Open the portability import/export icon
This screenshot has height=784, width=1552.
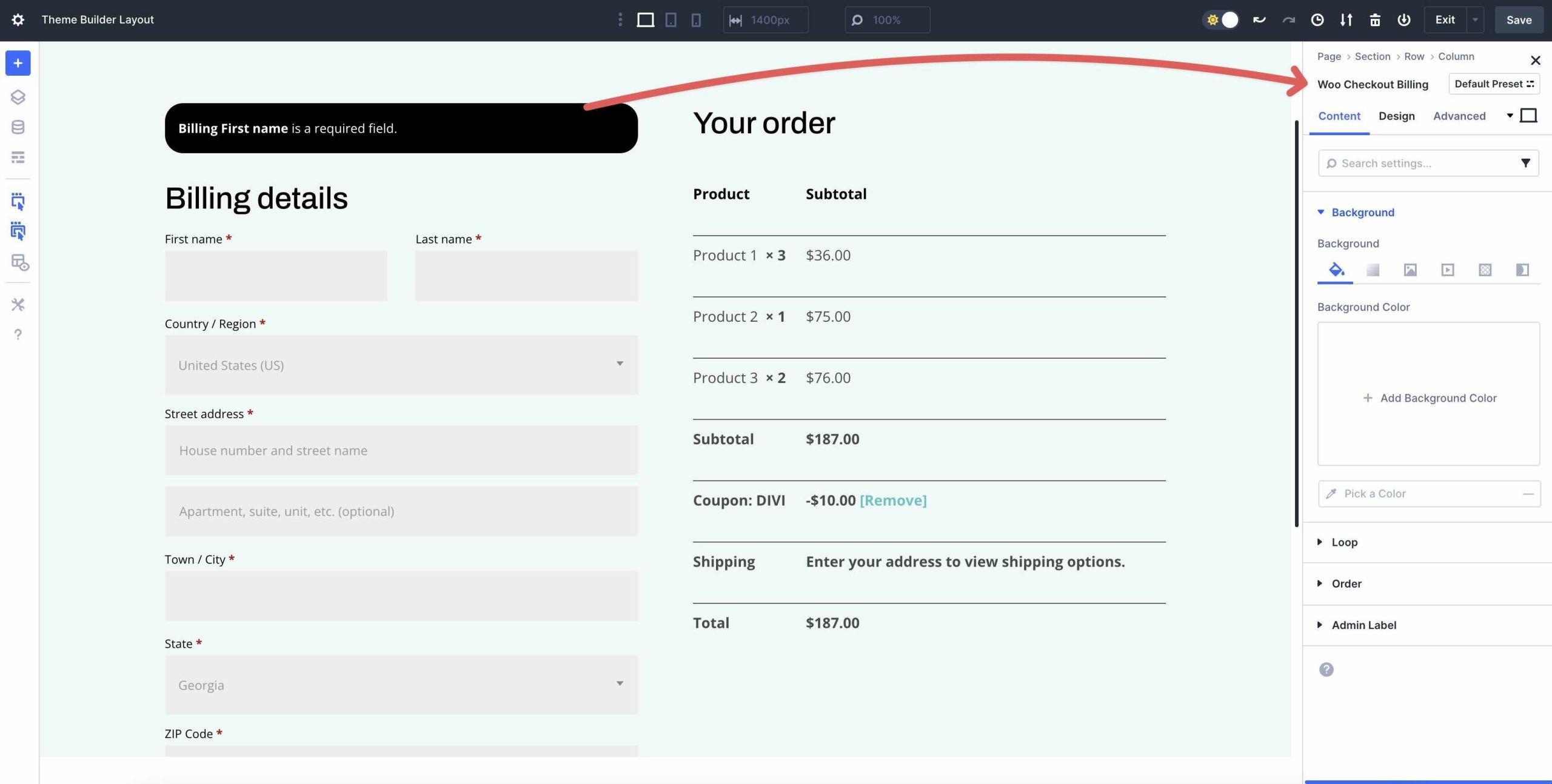[1346, 19]
